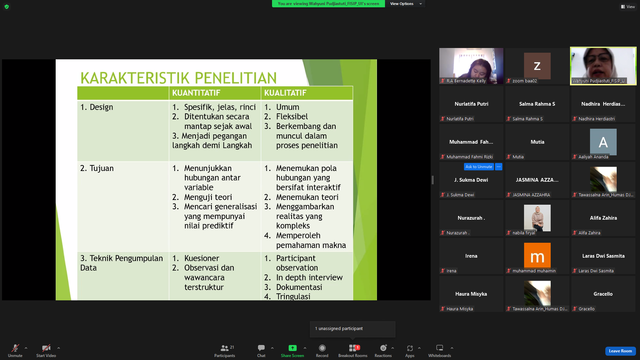This screenshot has height=360, width=640.
Task: Expand the Apps options arrow
Action: click(x=419, y=348)
